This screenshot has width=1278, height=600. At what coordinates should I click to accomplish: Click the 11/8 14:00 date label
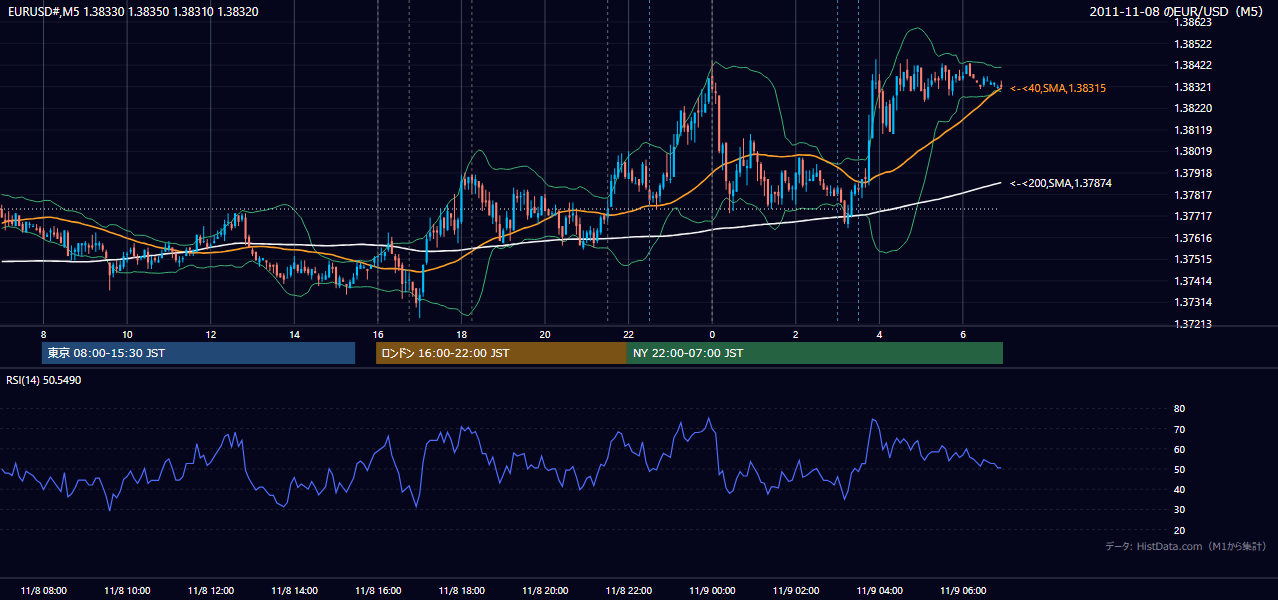coord(294,591)
